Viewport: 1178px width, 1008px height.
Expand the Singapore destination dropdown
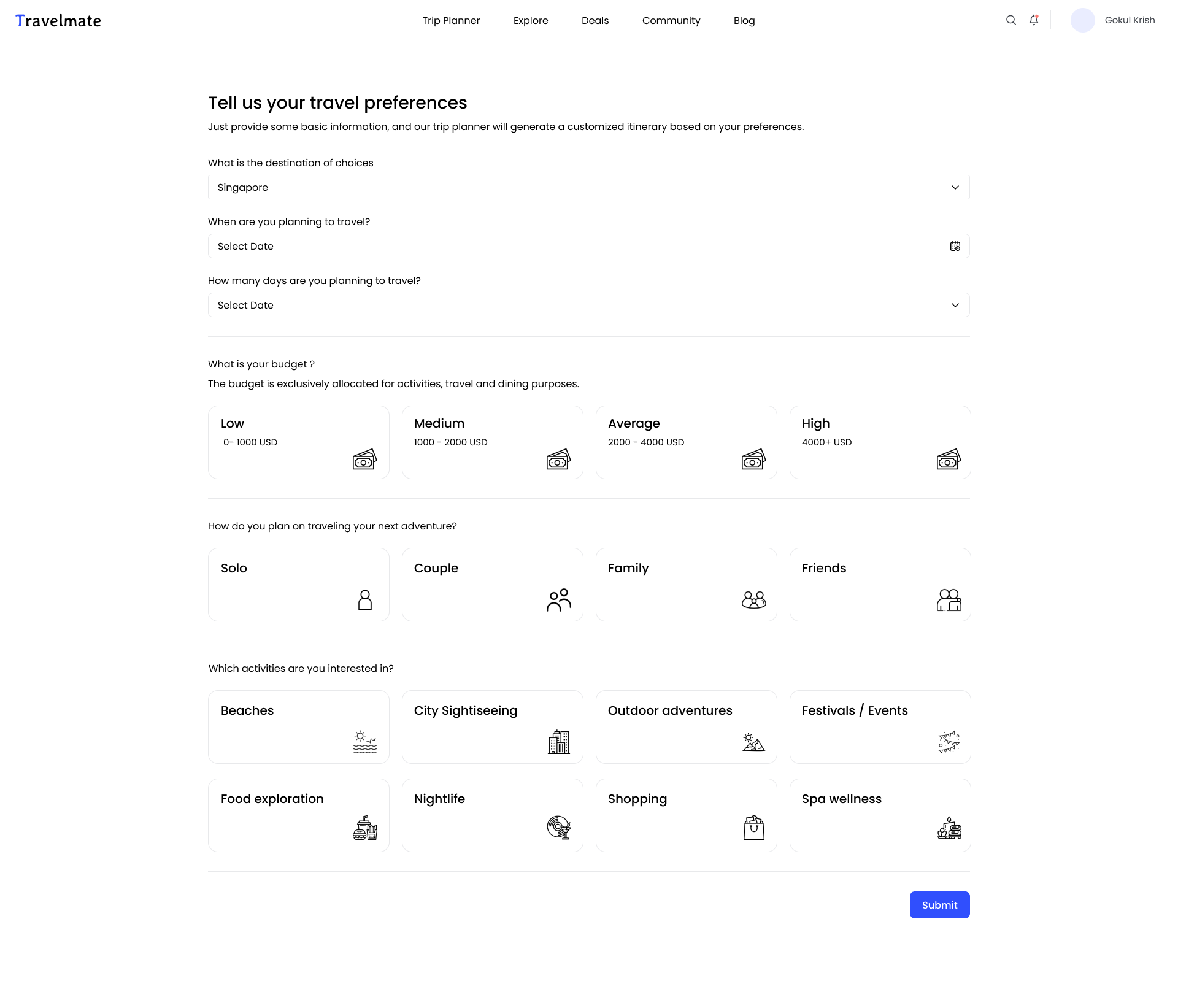coord(589,187)
